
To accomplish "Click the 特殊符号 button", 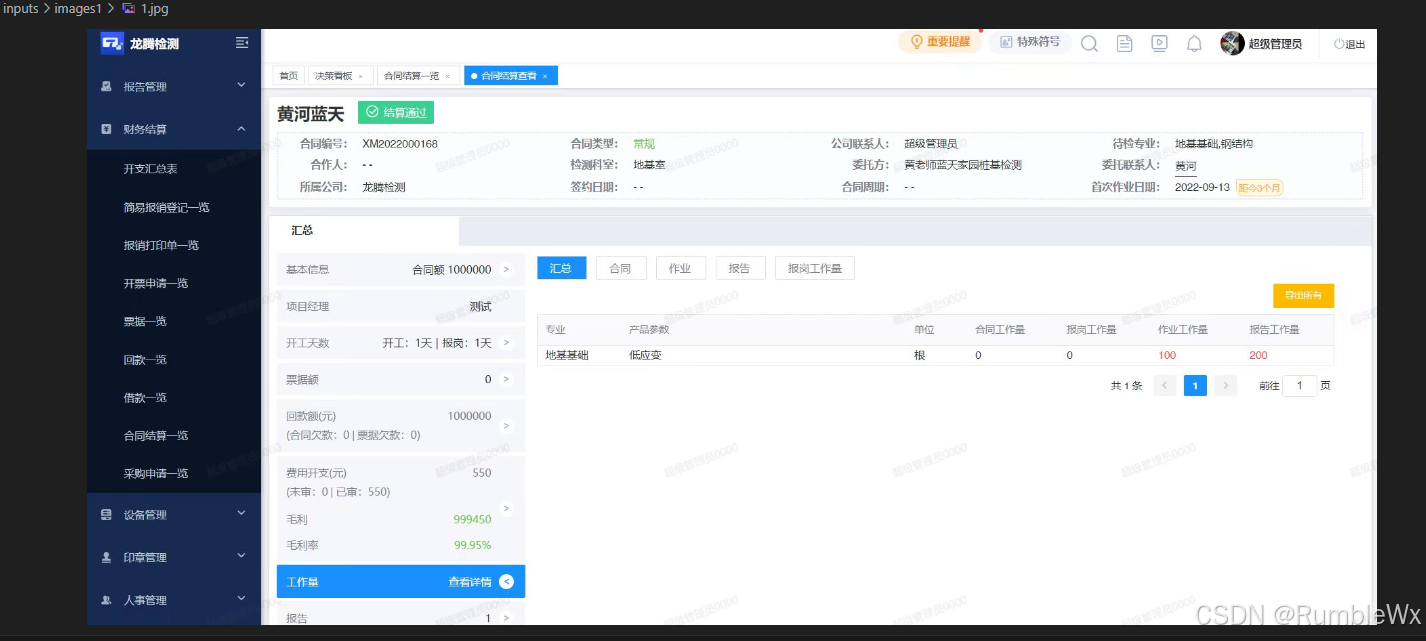I will point(1028,42).
